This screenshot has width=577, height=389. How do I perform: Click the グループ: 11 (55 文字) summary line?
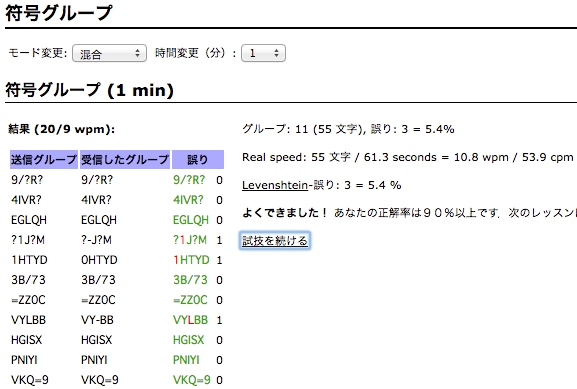click(348, 129)
